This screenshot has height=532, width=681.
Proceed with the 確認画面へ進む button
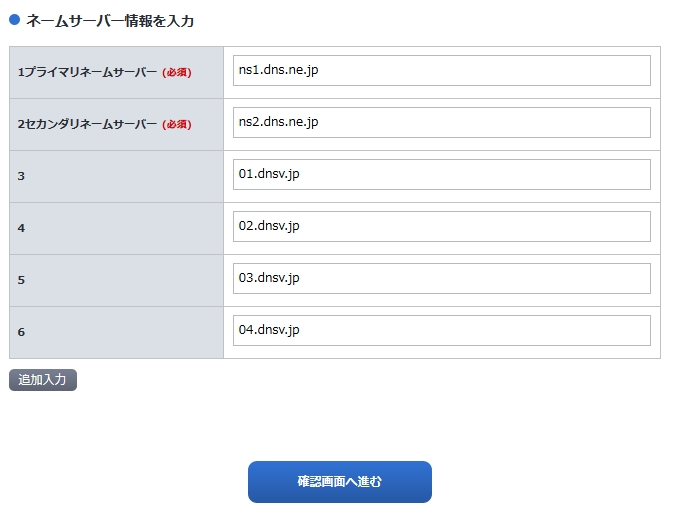click(x=339, y=482)
